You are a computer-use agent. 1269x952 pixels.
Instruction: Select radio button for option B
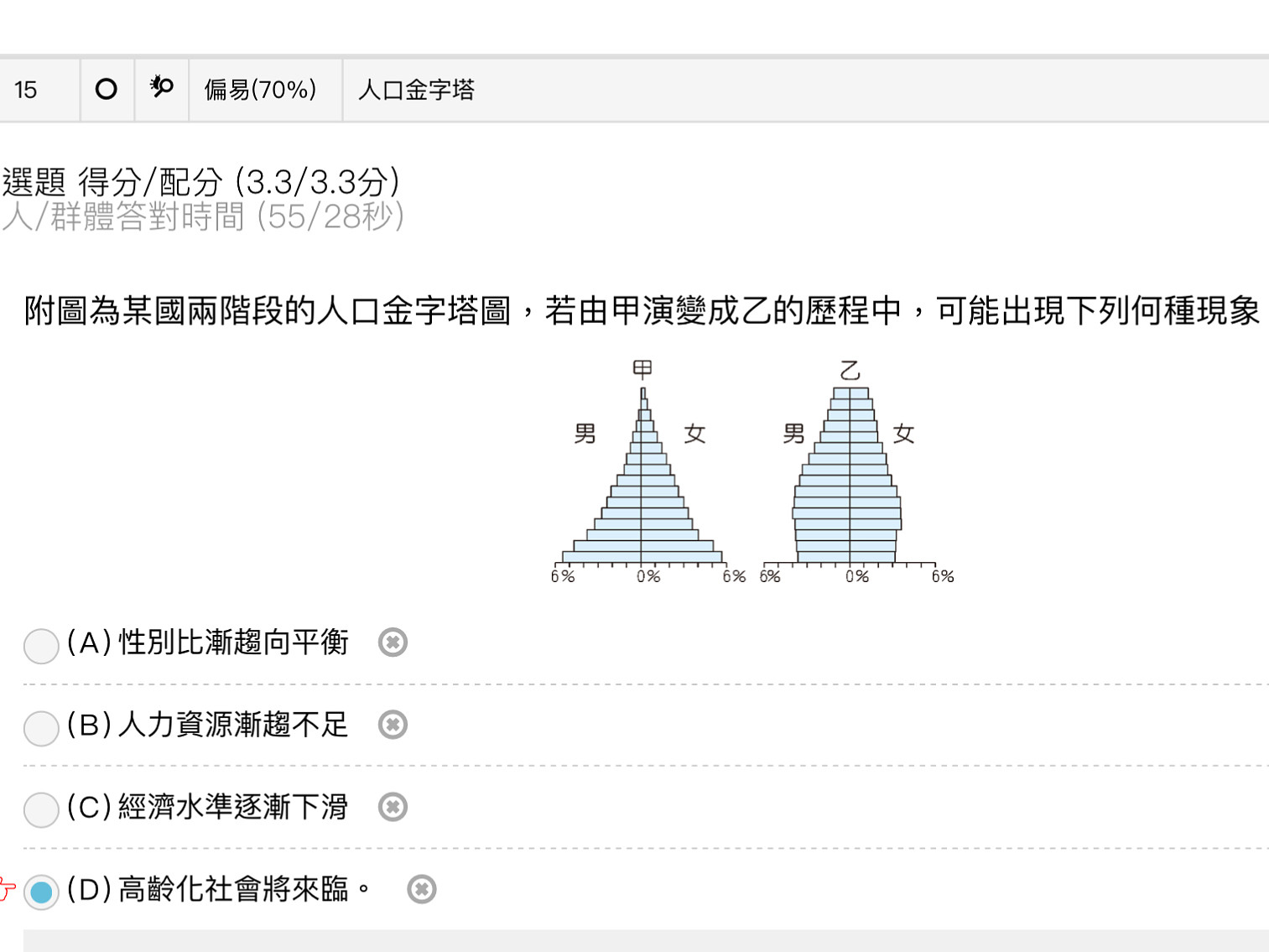click(x=41, y=728)
